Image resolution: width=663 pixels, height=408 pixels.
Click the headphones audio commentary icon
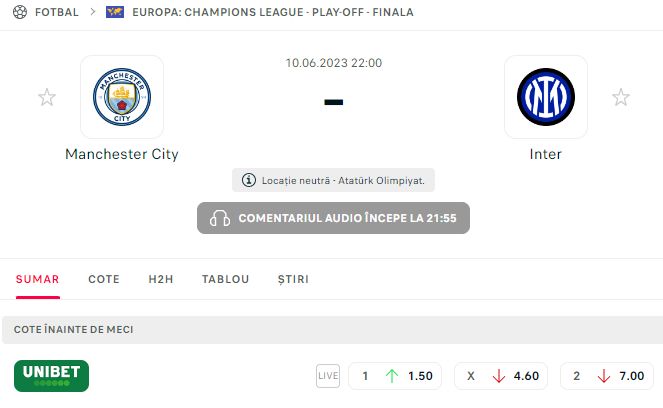[220, 218]
